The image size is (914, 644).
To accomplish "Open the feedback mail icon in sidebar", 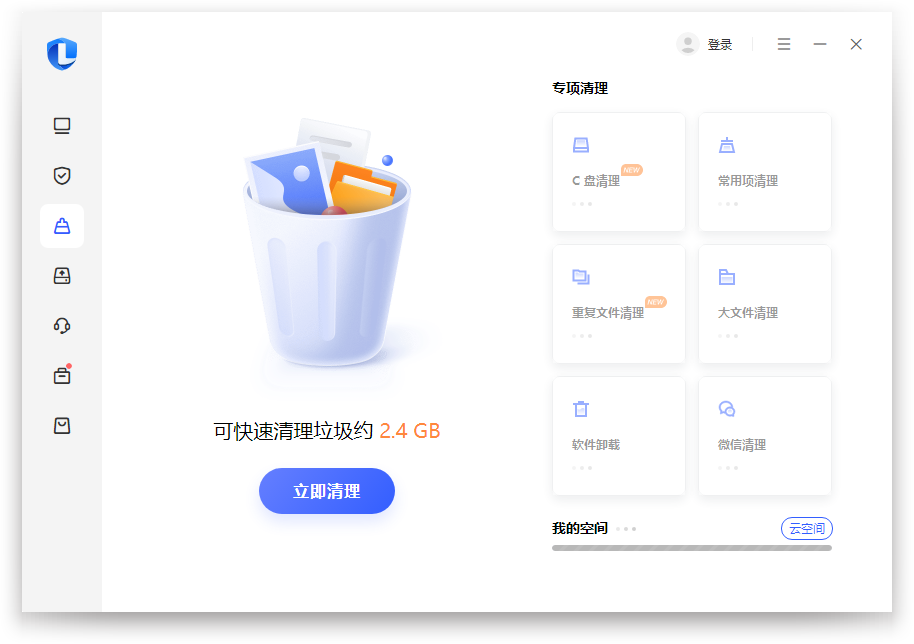I will coord(62,425).
